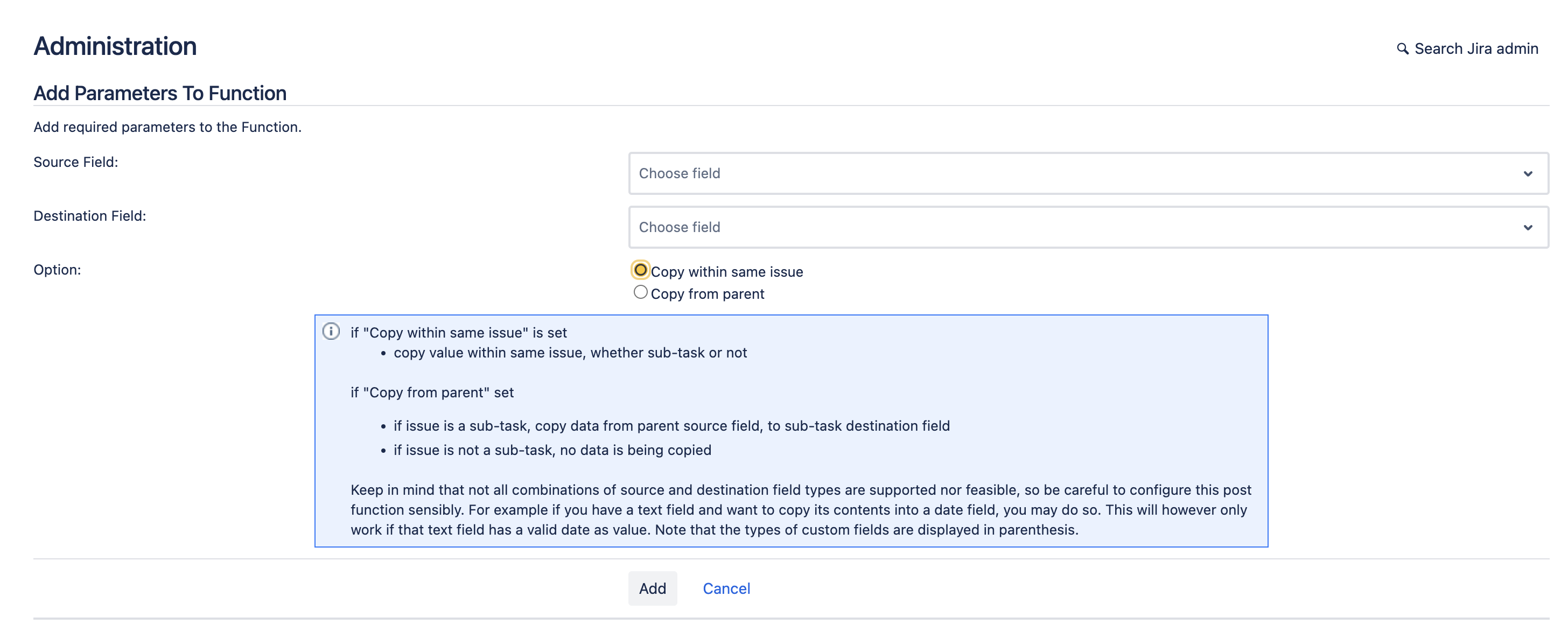Click the Add Parameters To Function heading

[x=160, y=93]
